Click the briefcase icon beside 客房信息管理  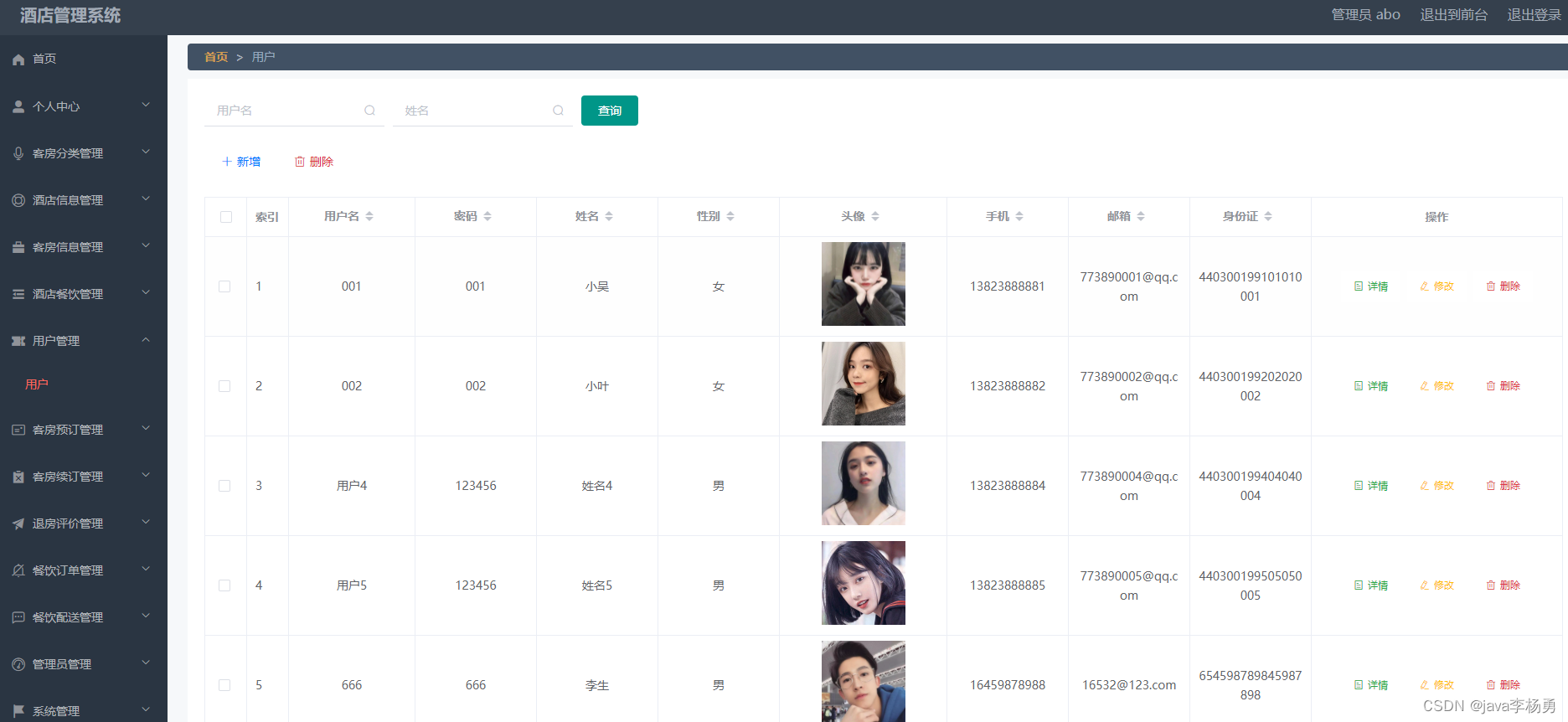[18, 247]
